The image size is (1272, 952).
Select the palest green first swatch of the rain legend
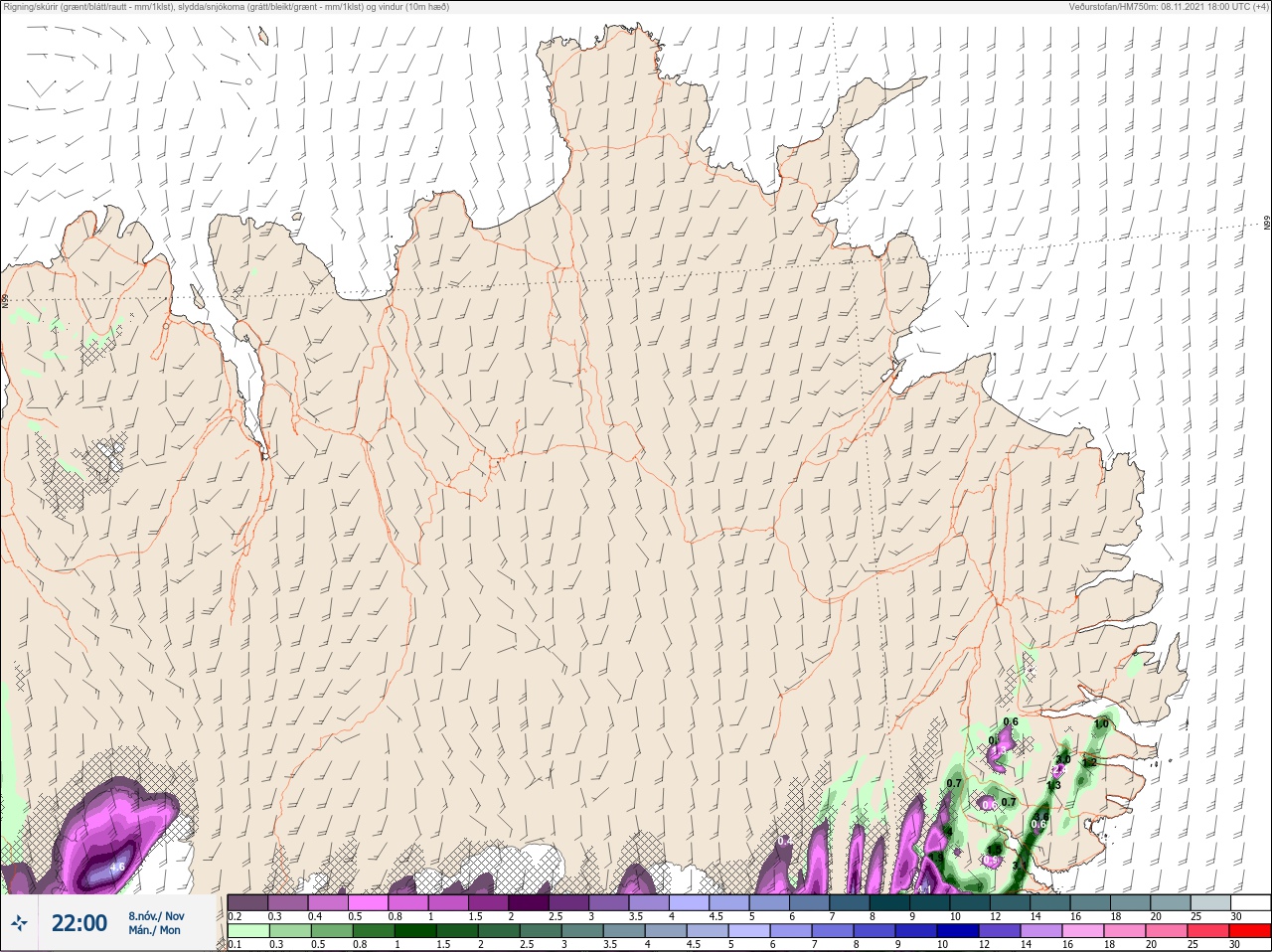[x=247, y=930]
